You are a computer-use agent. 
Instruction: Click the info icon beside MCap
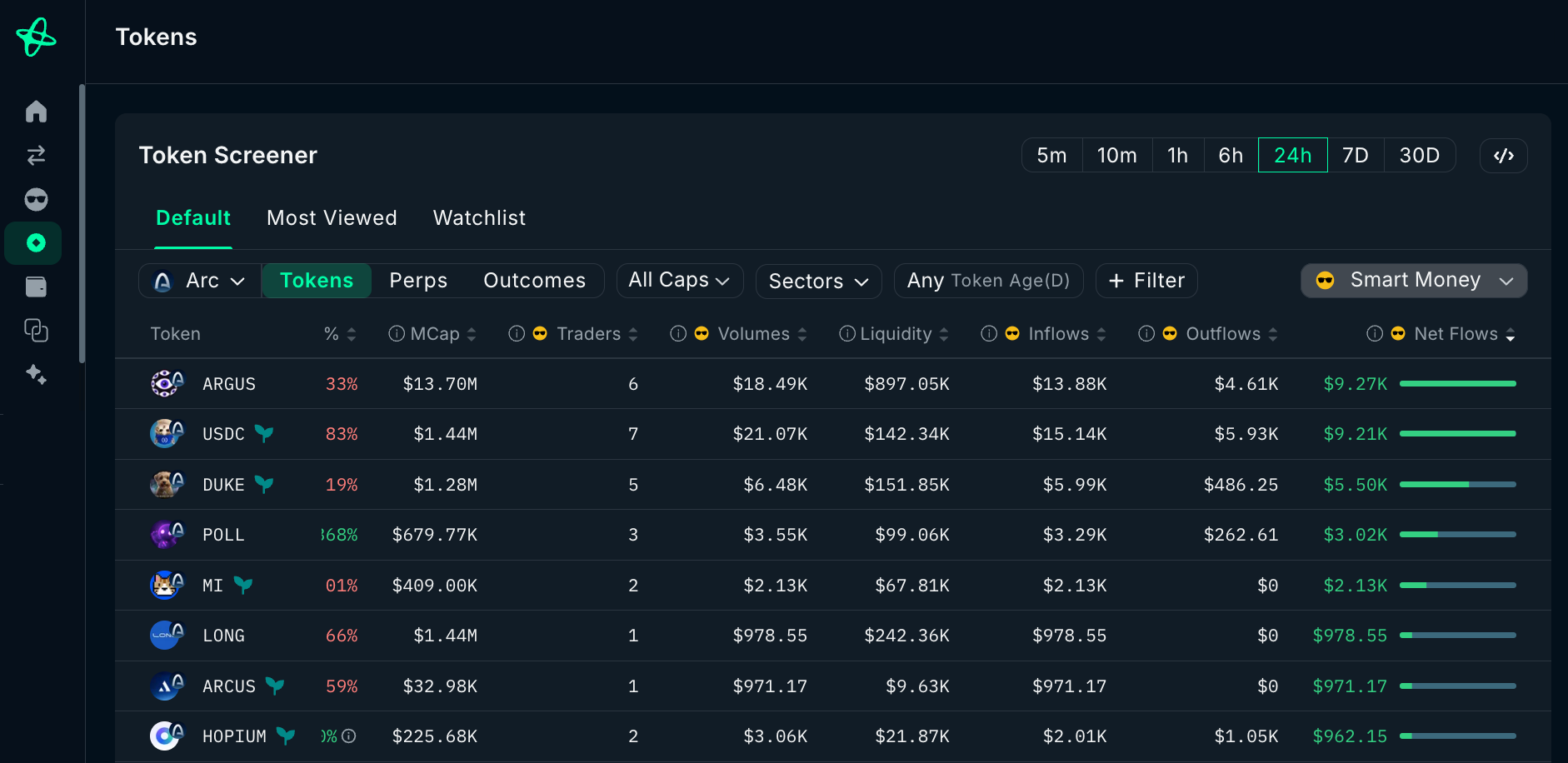click(x=397, y=334)
